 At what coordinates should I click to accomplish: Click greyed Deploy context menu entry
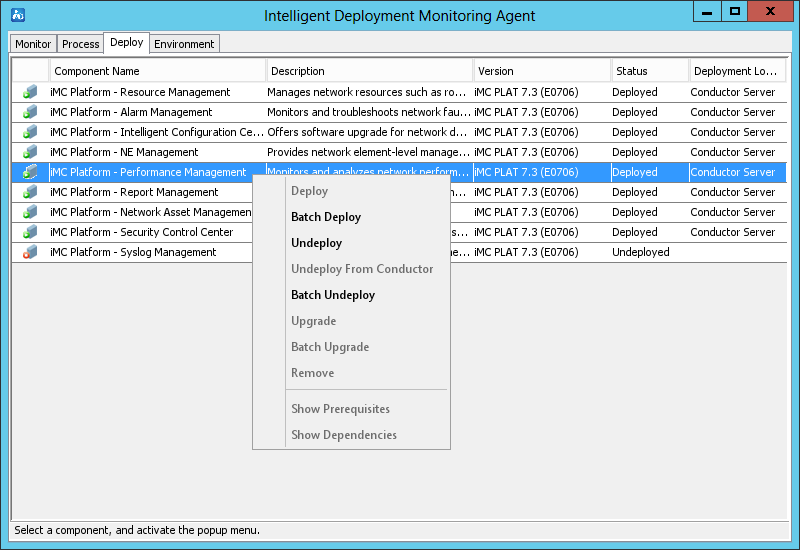click(310, 191)
